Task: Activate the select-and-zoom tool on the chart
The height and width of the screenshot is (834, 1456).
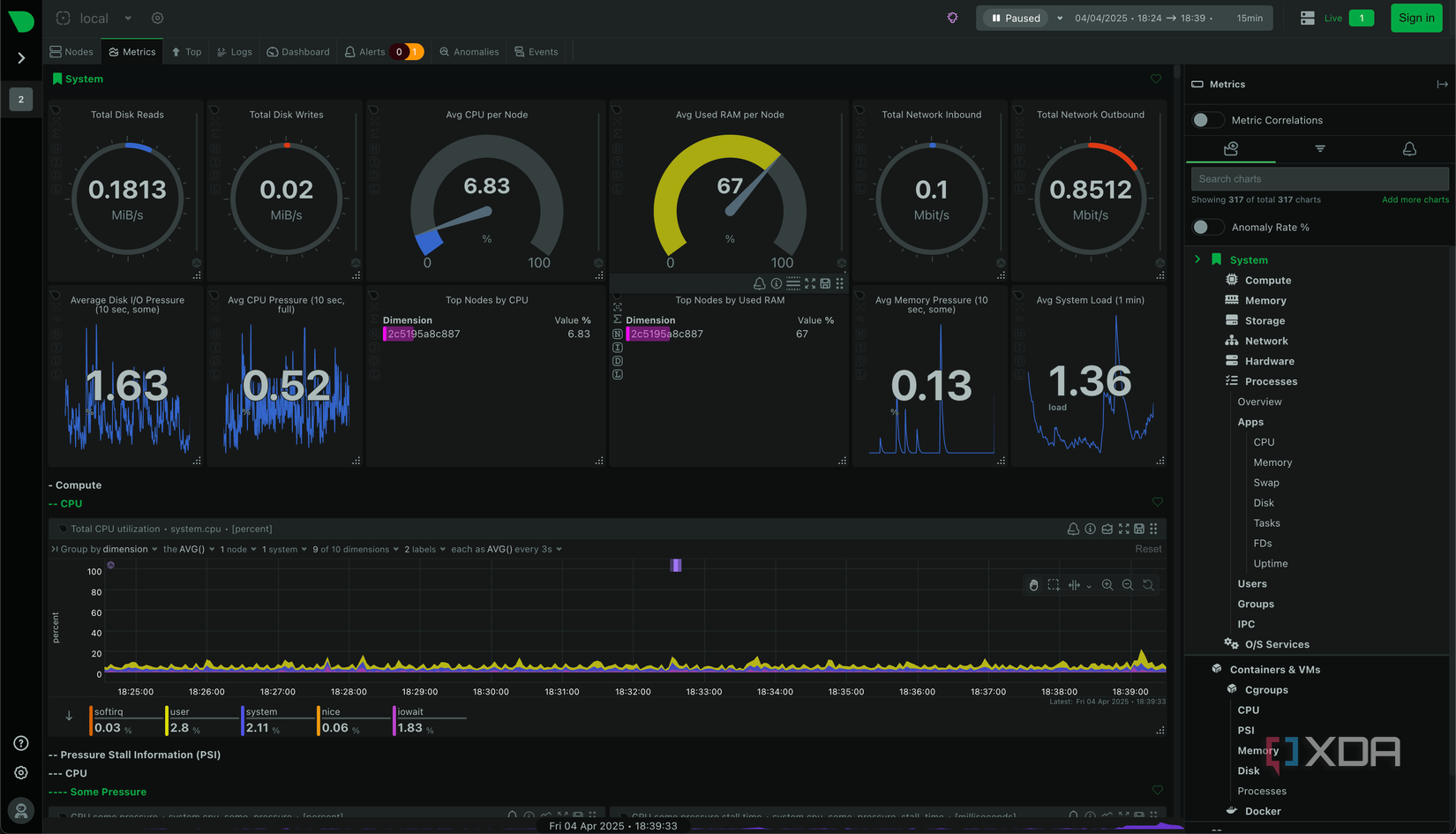Action: click(x=1054, y=585)
